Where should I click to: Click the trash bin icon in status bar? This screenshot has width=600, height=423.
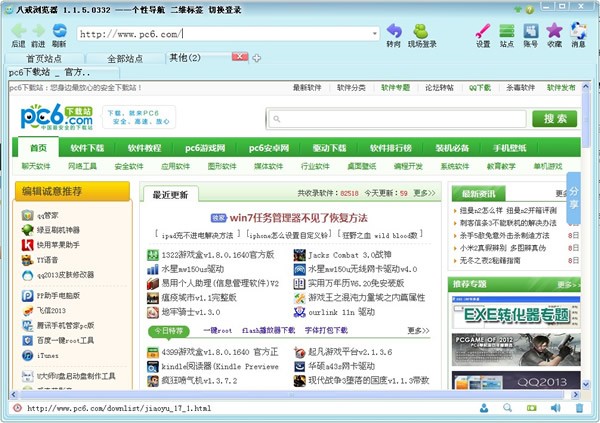pyautogui.click(x=579, y=408)
